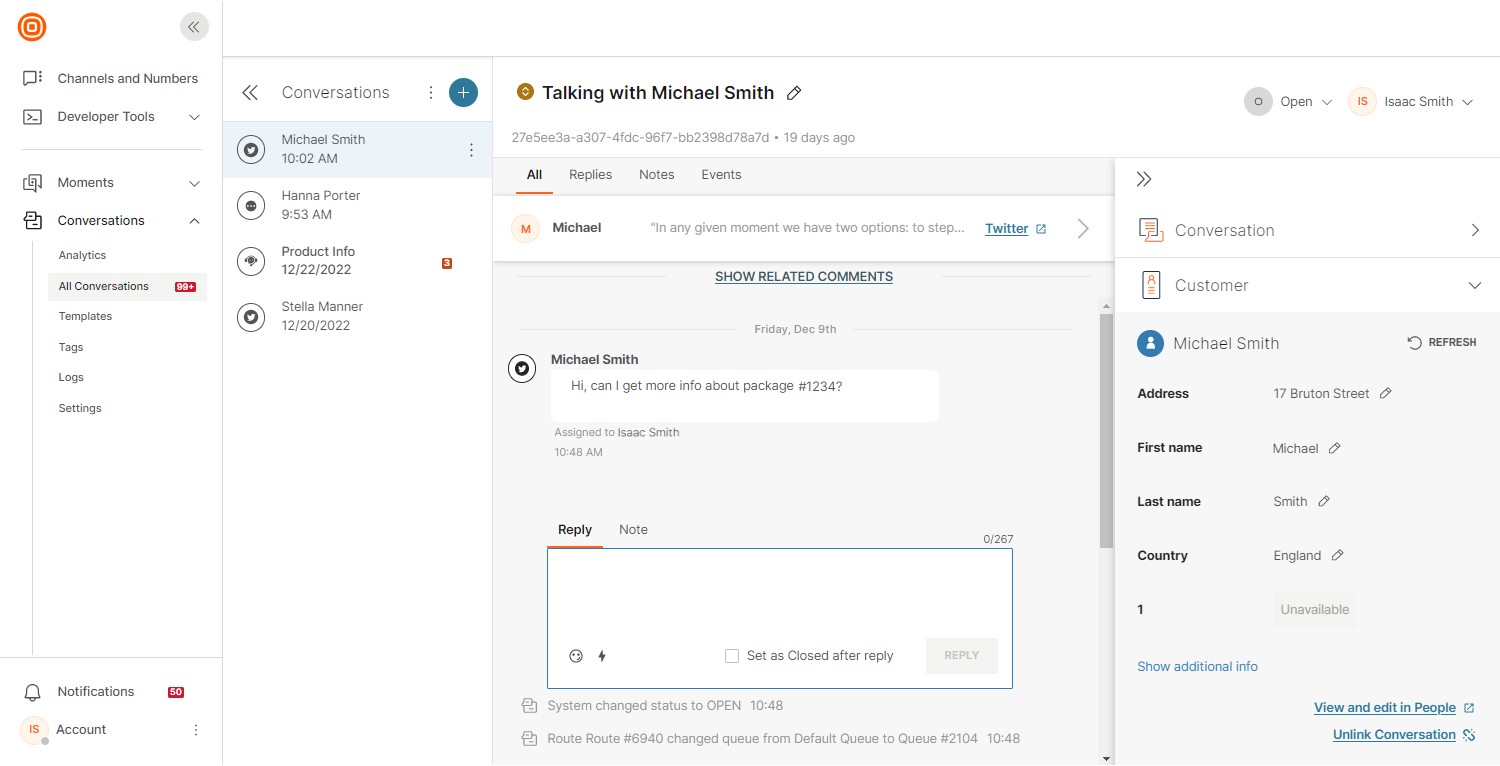Check Set as Closed after reply
Viewport: 1500px width, 766px height.
pyautogui.click(x=732, y=656)
